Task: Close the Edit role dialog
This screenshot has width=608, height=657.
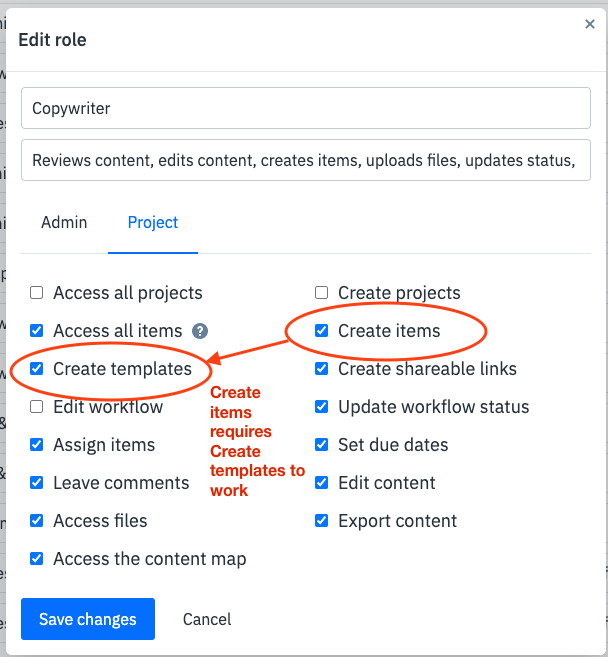Action: [590, 24]
